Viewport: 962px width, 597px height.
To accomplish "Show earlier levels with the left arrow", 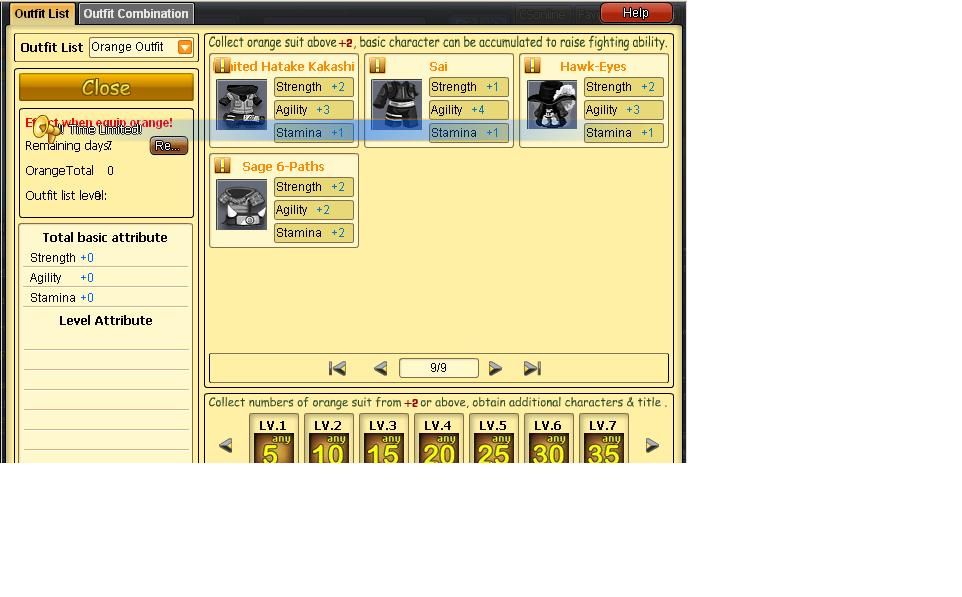I will click(x=225, y=445).
